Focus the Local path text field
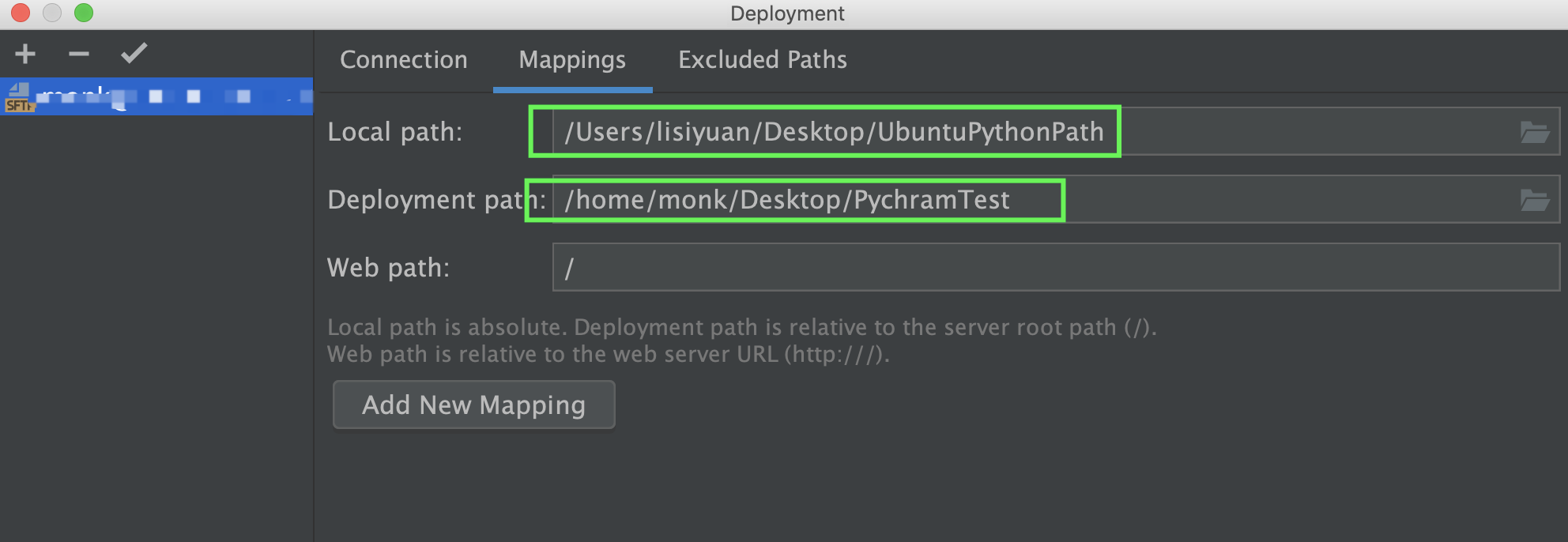This screenshot has width=1568, height=542. [x=1056, y=131]
